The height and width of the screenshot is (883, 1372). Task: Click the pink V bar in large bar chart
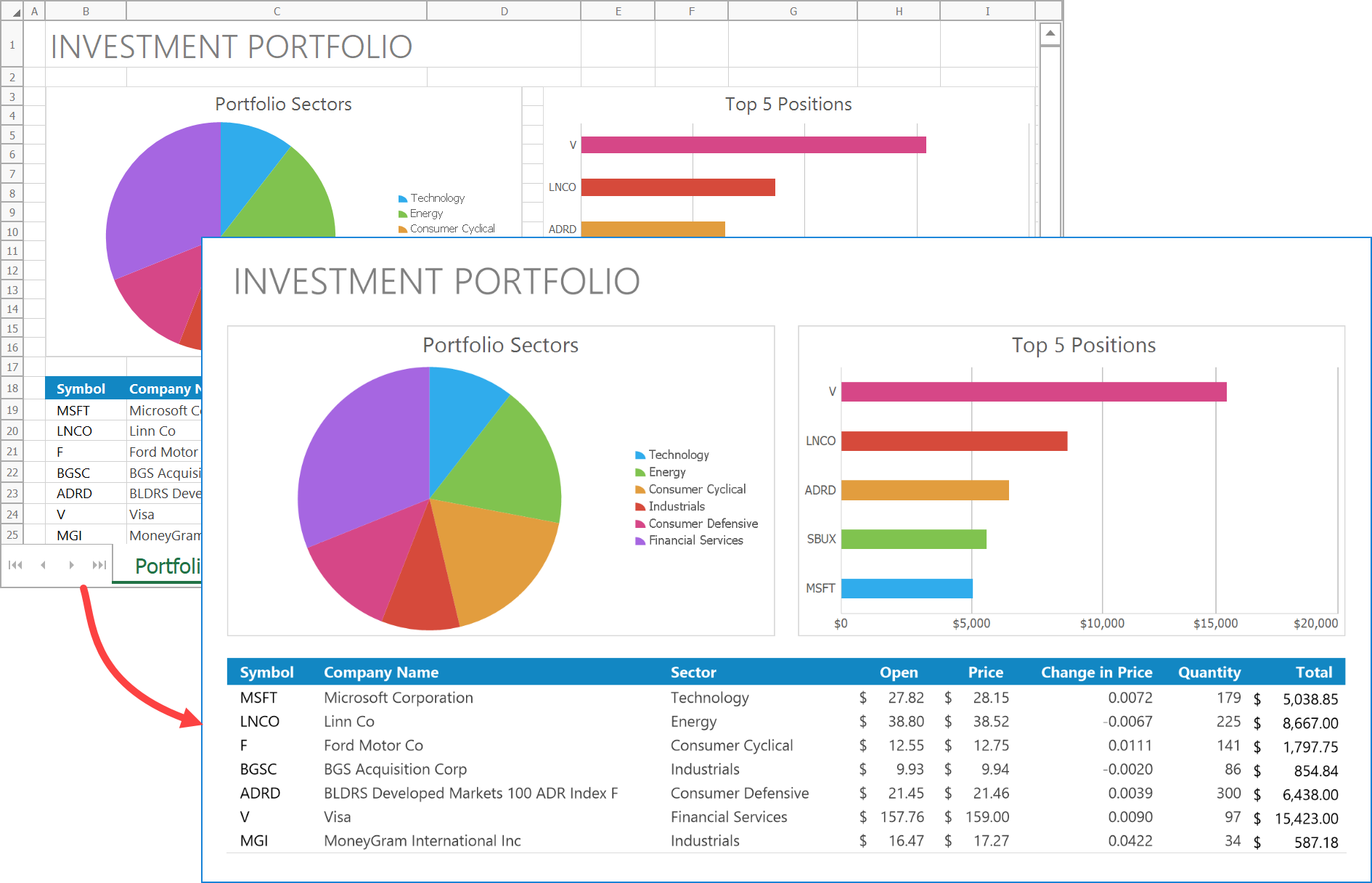[x=1033, y=392]
